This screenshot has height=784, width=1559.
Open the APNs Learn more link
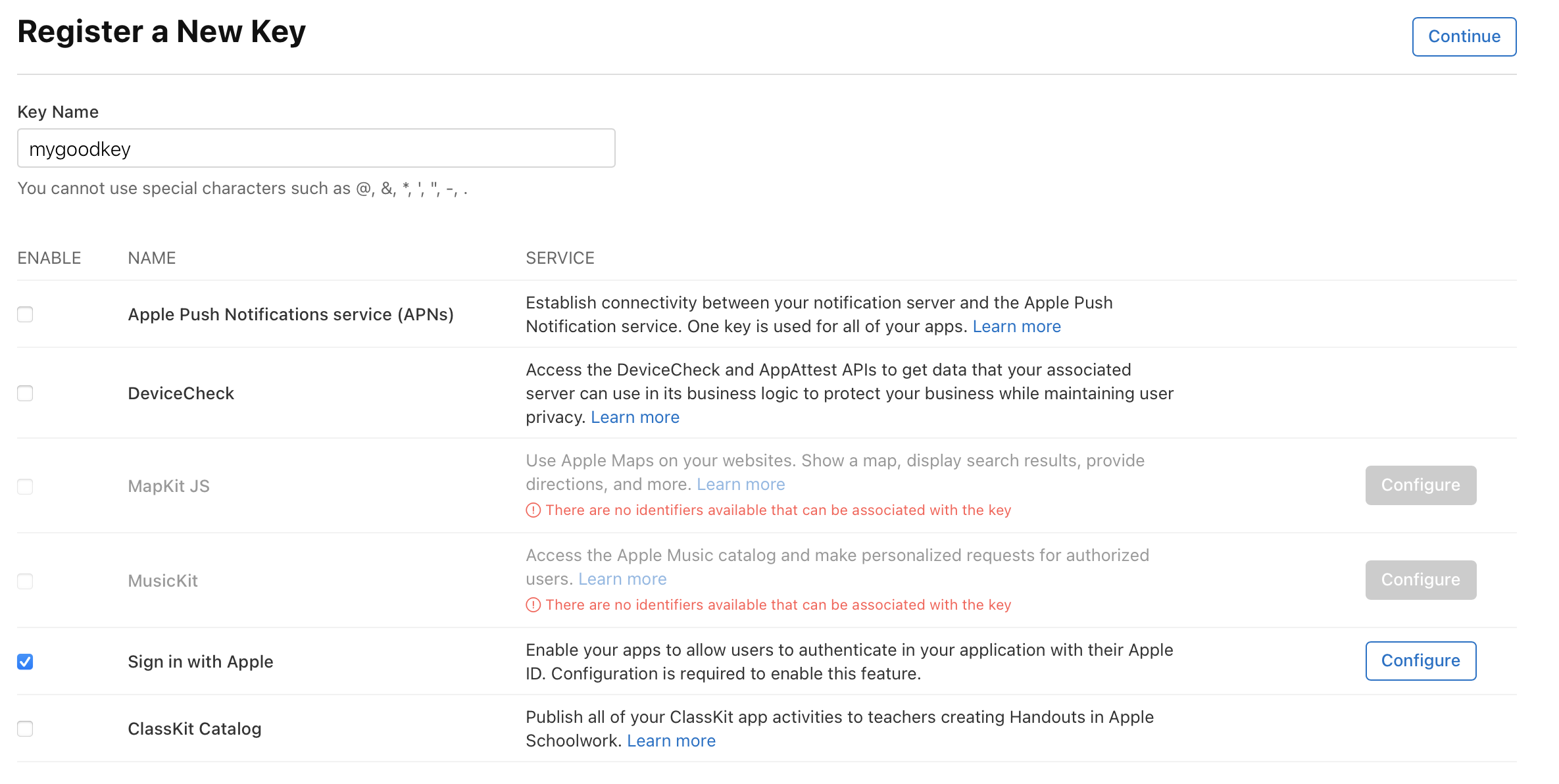[1016, 327]
